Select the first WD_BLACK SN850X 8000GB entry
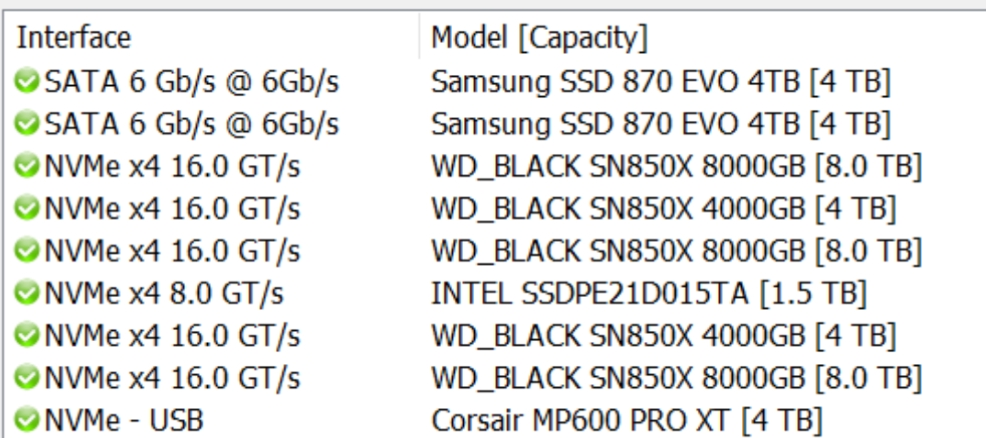Screen dimensions: 986x438 coord(676,166)
